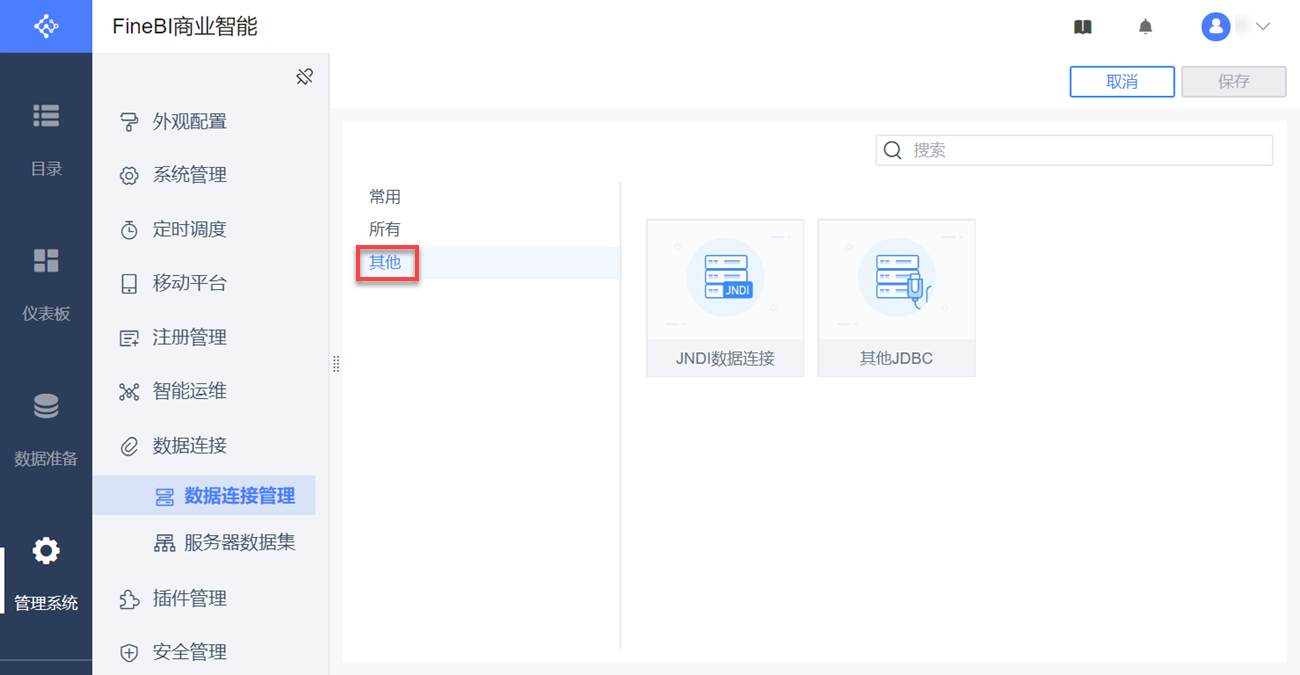
Task: Choose the 其他JDBC card
Action: pos(896,298)
